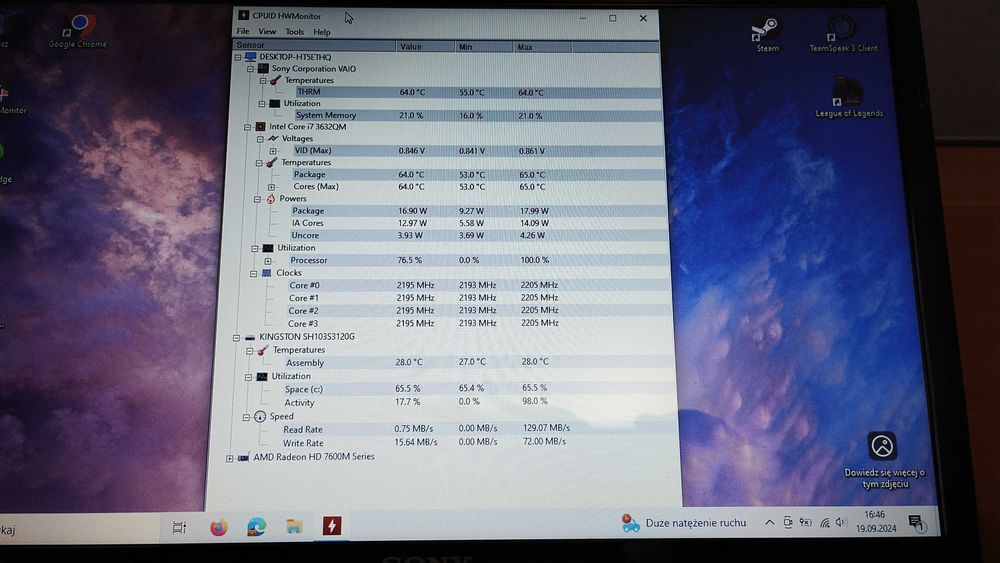
Task: Click the AMD Radeon graphics card icon
Action: pos(243,457)
